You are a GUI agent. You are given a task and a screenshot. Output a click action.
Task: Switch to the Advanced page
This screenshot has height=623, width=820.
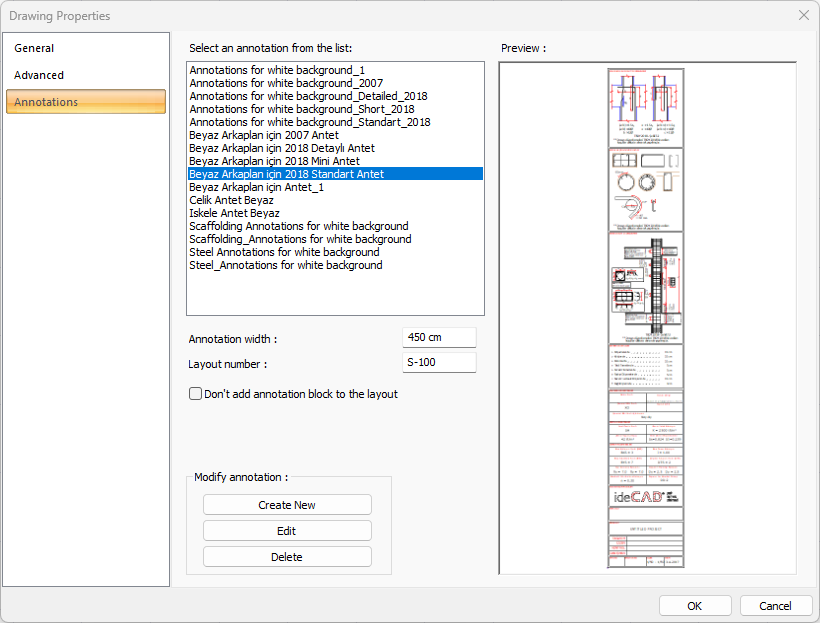tap(39, 75)
